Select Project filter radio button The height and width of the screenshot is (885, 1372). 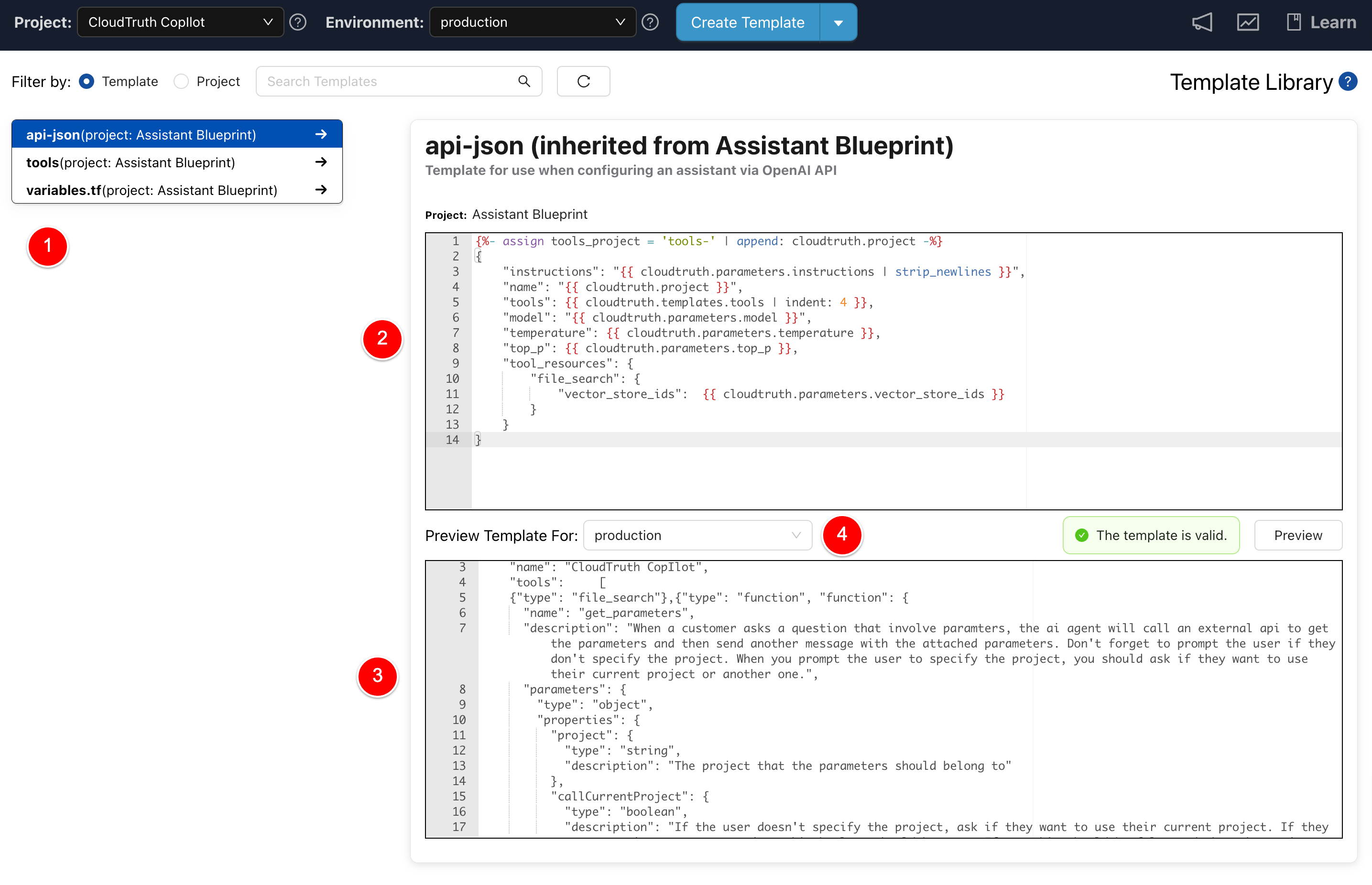[x=181, y=82]
